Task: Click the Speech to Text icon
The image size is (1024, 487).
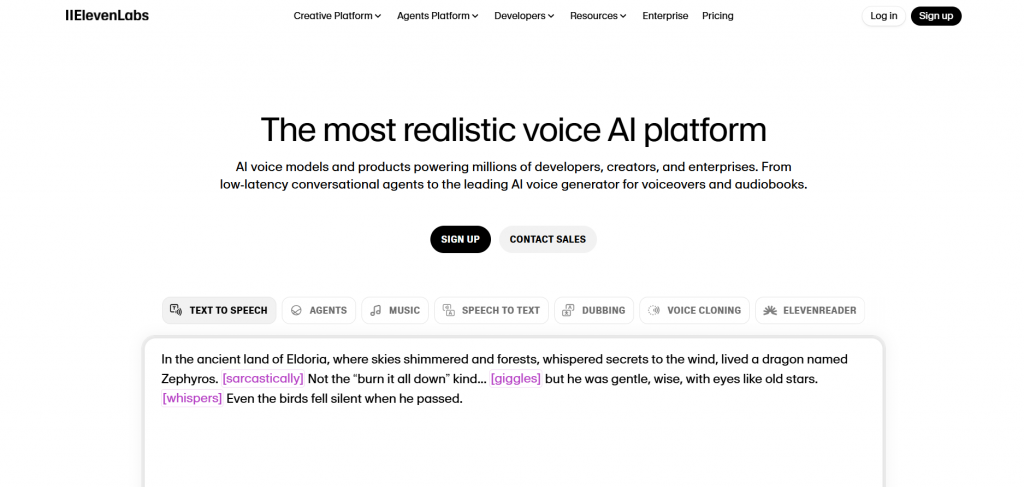Action: [449, 310]
